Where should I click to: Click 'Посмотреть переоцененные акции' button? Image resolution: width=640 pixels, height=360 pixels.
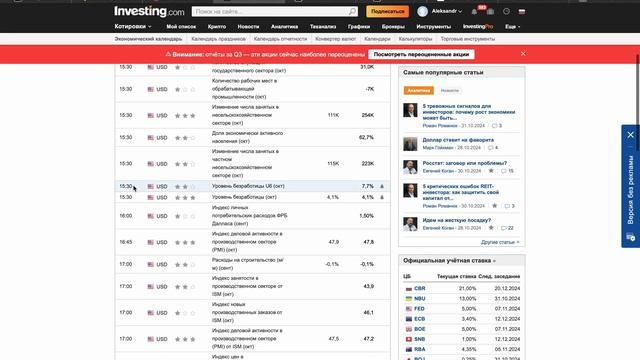421,54
